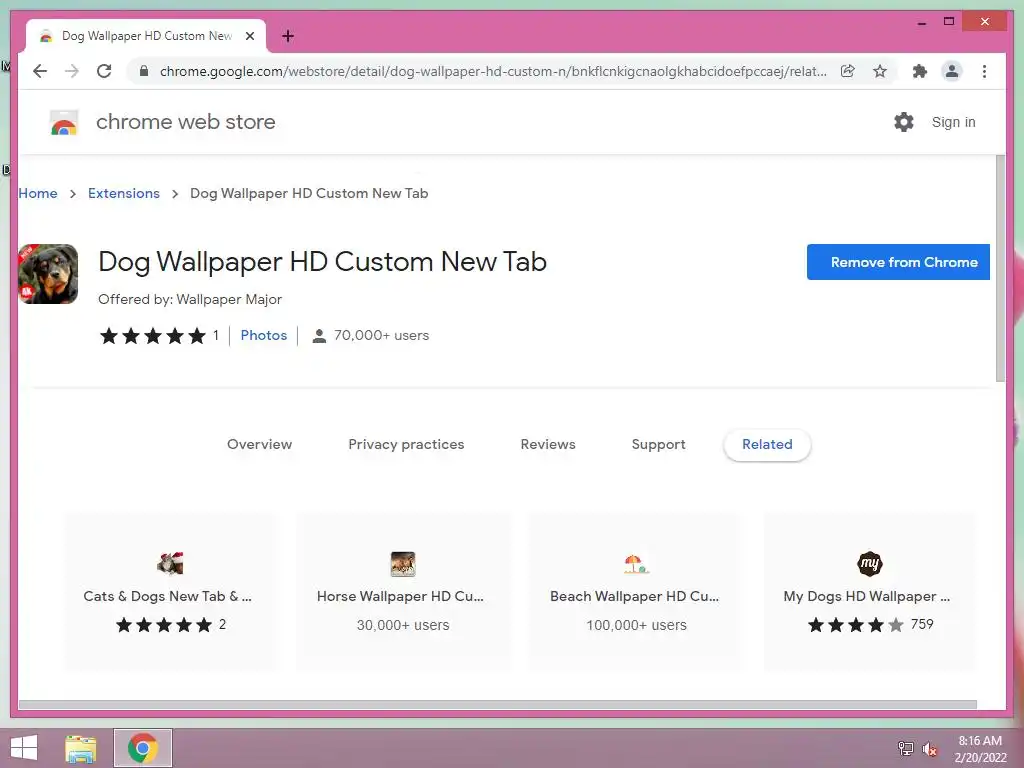Click Beach Wallpaper umbrella icon

[x=635, y=564]
